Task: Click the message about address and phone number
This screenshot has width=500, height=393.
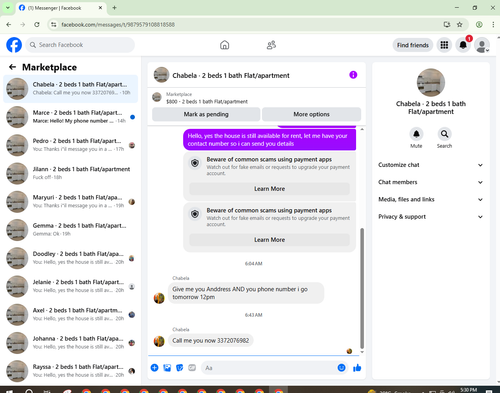Action: point(246,293)
